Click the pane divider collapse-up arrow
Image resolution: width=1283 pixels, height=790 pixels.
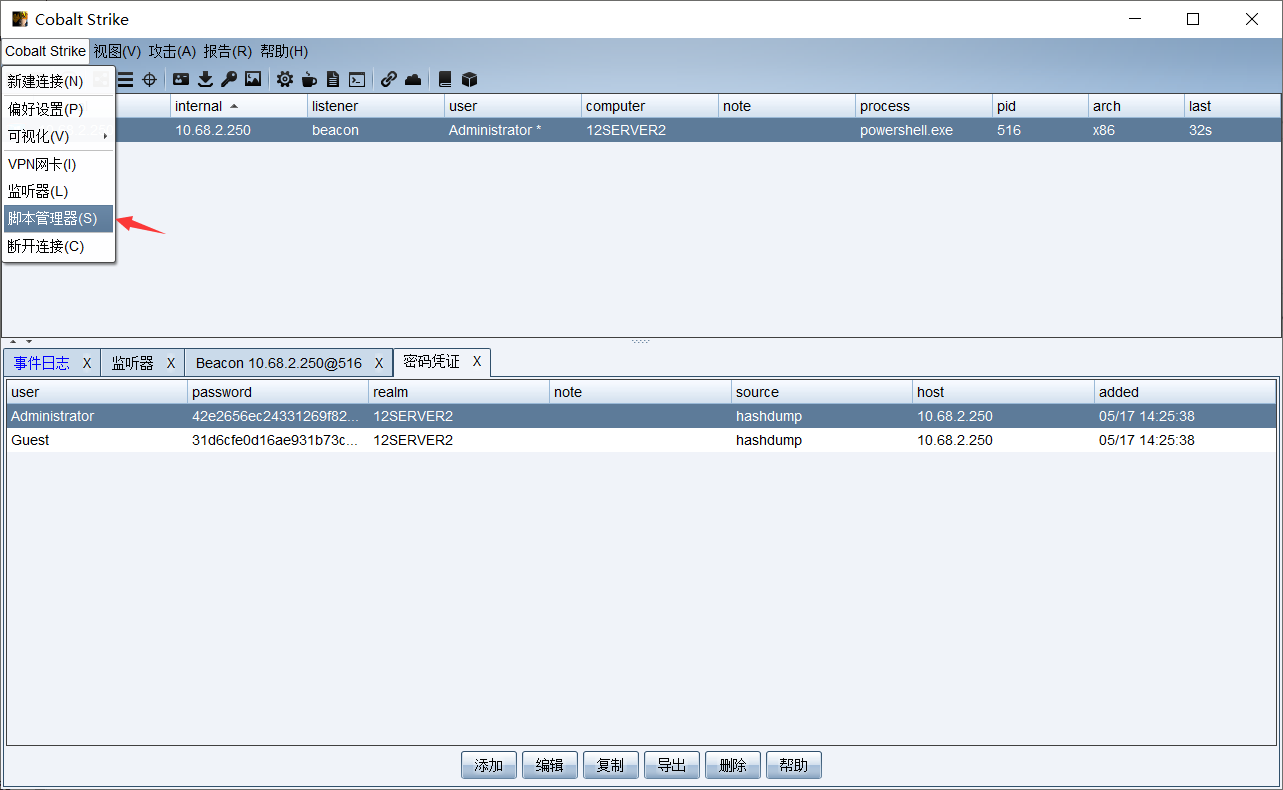click(x=14, y=342)
